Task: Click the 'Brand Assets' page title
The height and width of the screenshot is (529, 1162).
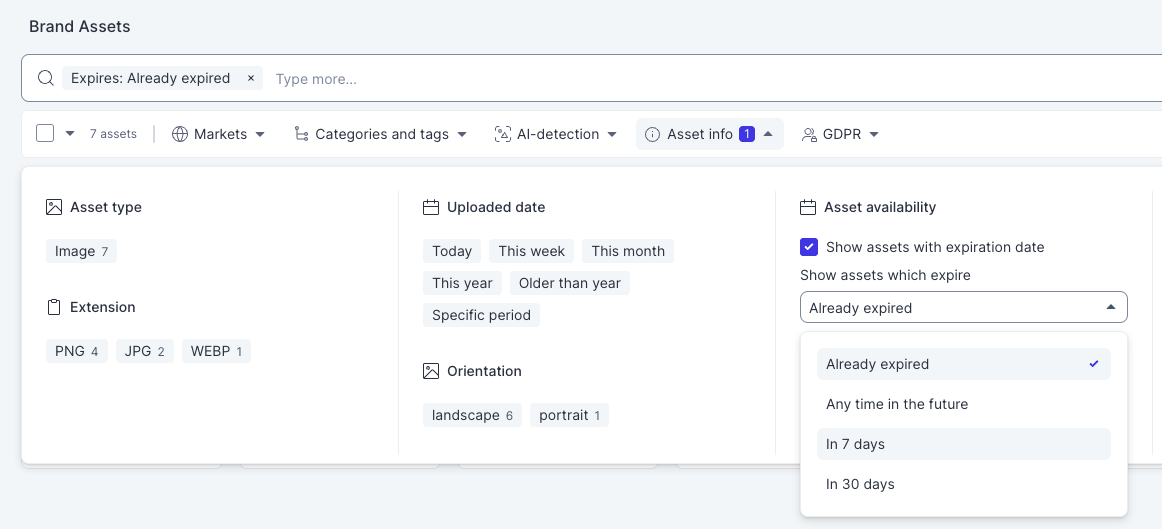Action: tap(79, 27)
